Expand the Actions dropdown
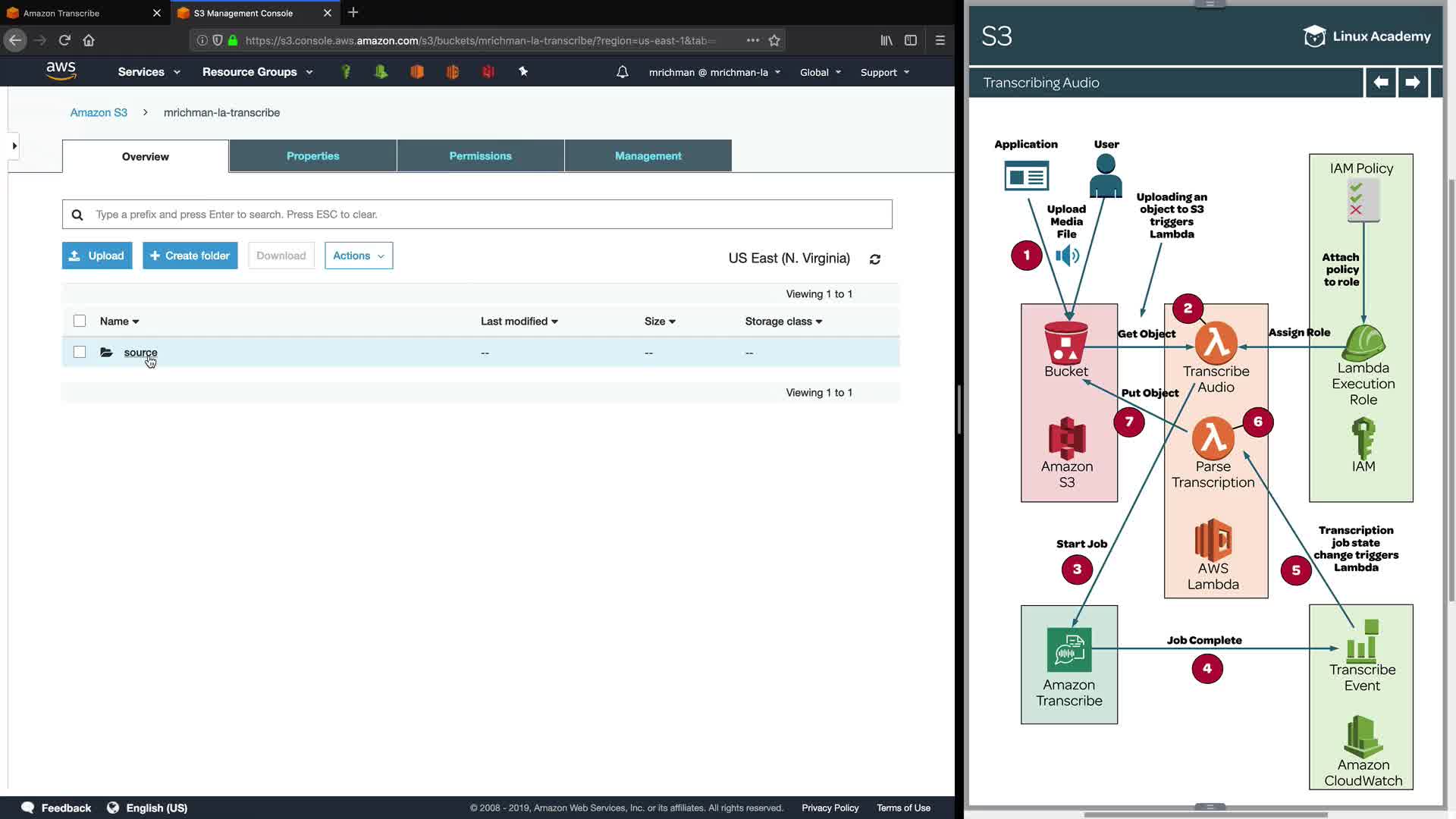The height and width of the screenshot is (819, 1456). [x=359, y=256]
